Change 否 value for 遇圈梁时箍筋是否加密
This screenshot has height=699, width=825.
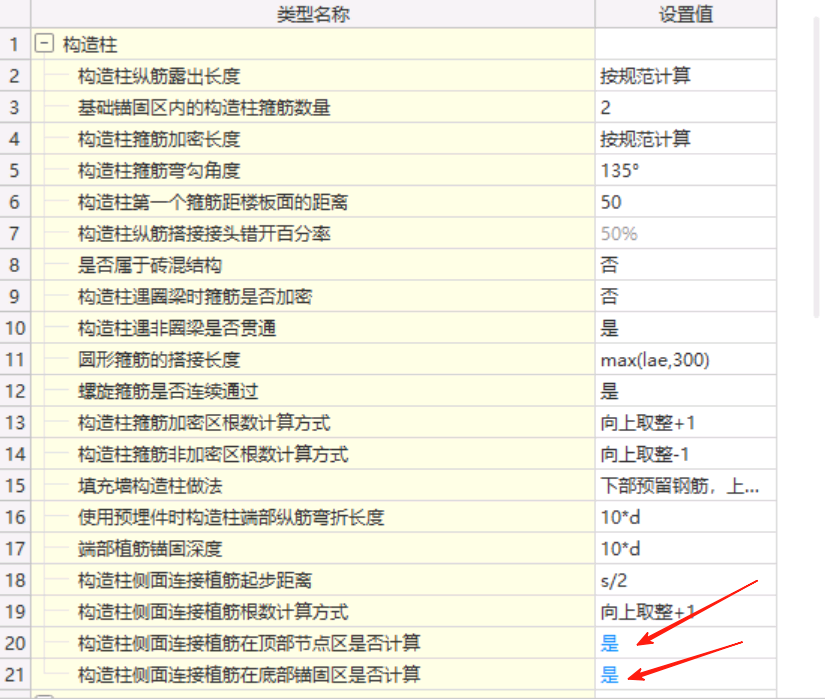686,297
